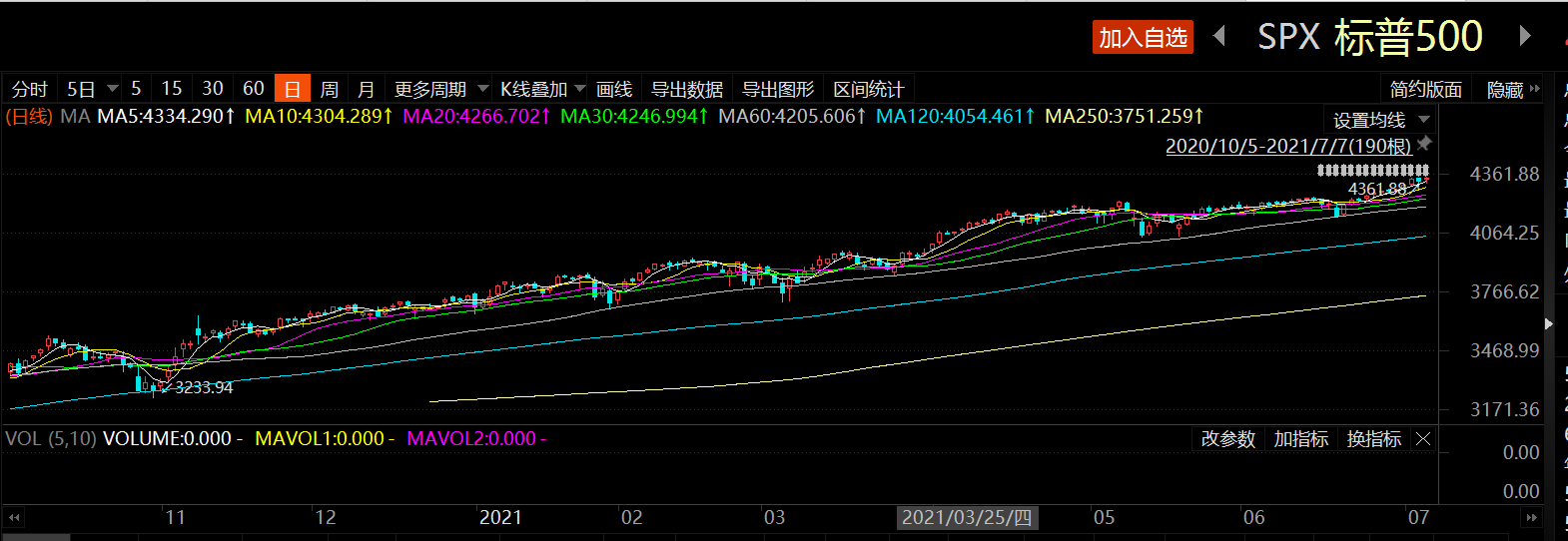Click the 4064.25 price axis label
The width and height of the screenshot is (1568, 541).
[x=1504, y=234]
